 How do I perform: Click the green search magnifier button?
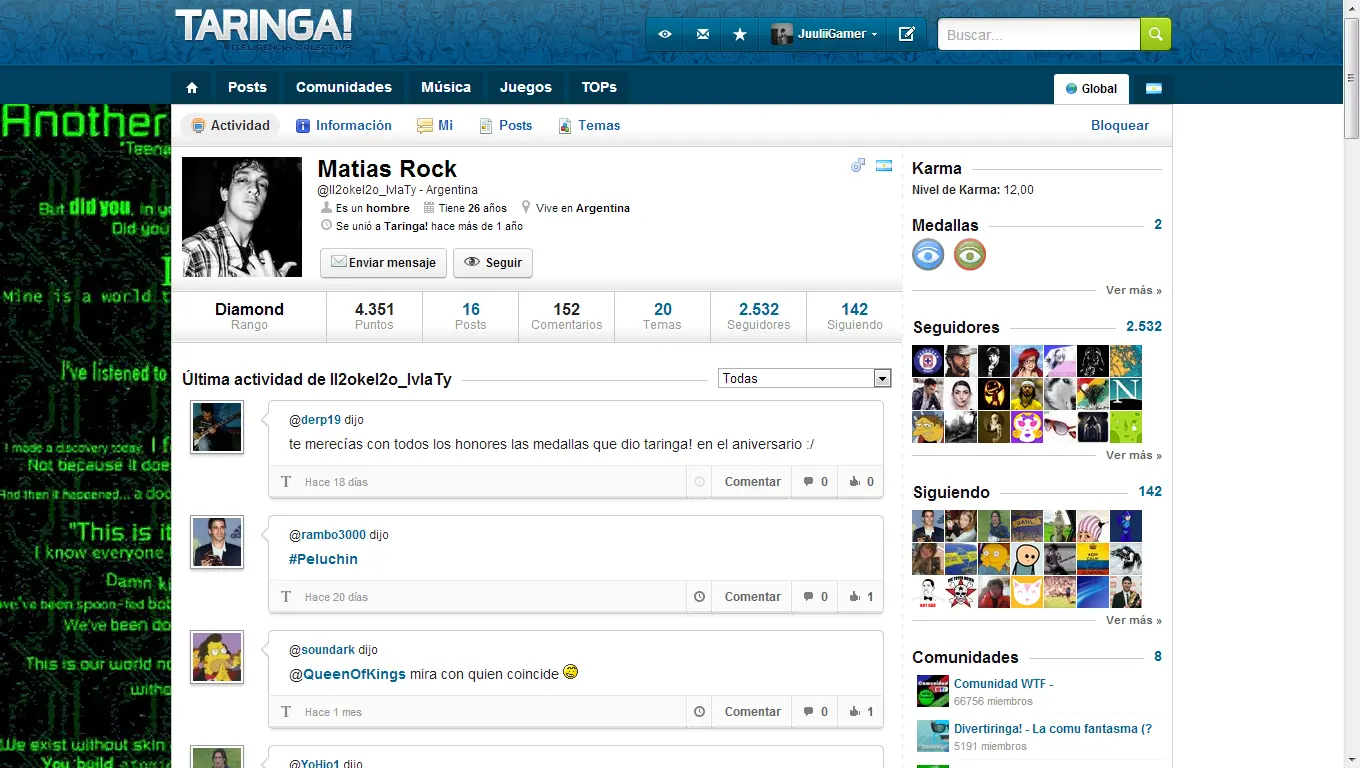pyautogui.click(x=1155, y=34)
